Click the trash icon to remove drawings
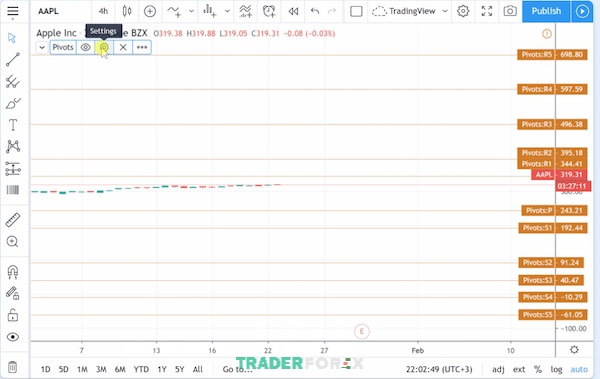 click(x=12, y=367)
